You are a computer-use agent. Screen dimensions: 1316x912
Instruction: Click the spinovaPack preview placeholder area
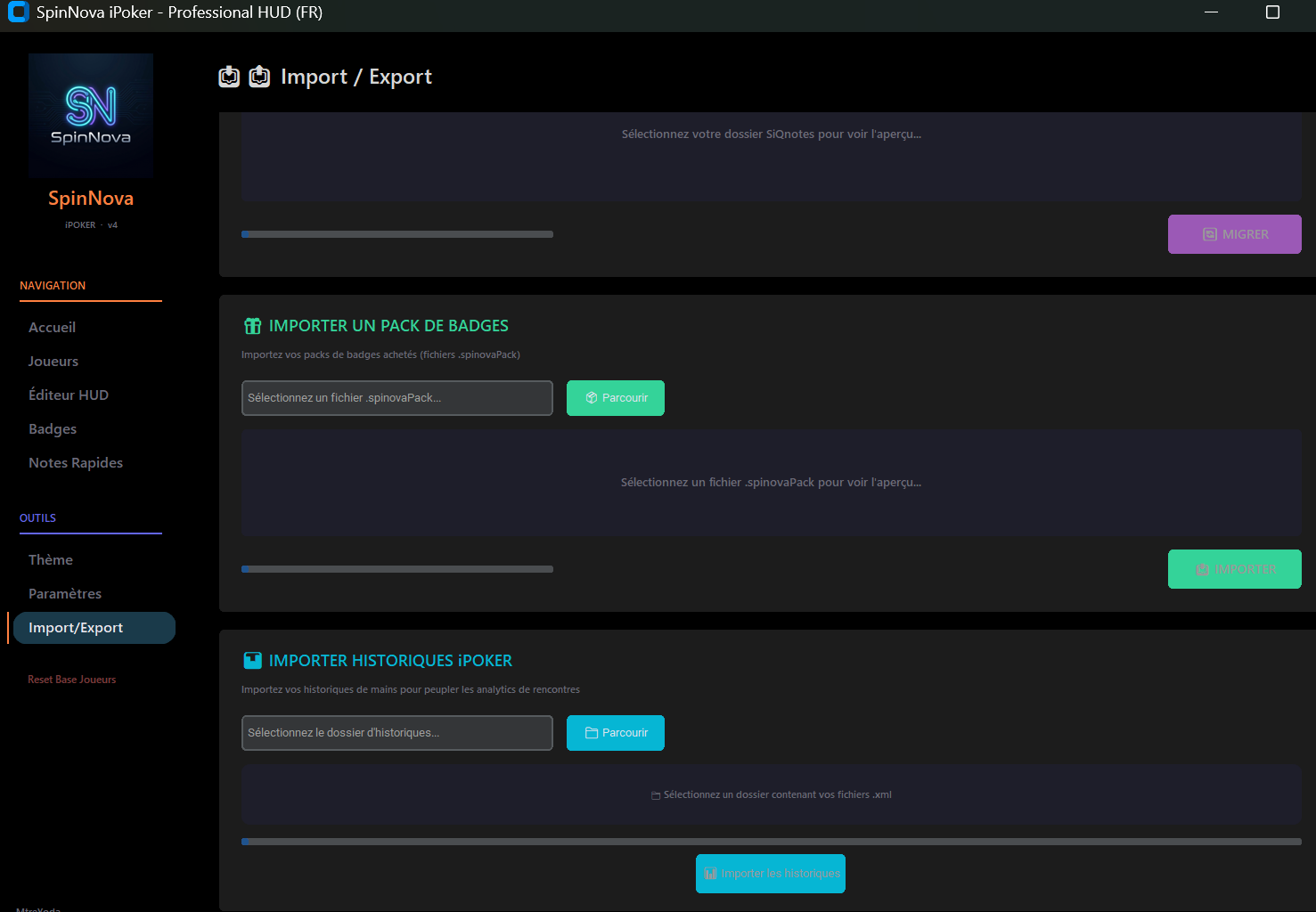pyautogui.click(x=772, y=483)
